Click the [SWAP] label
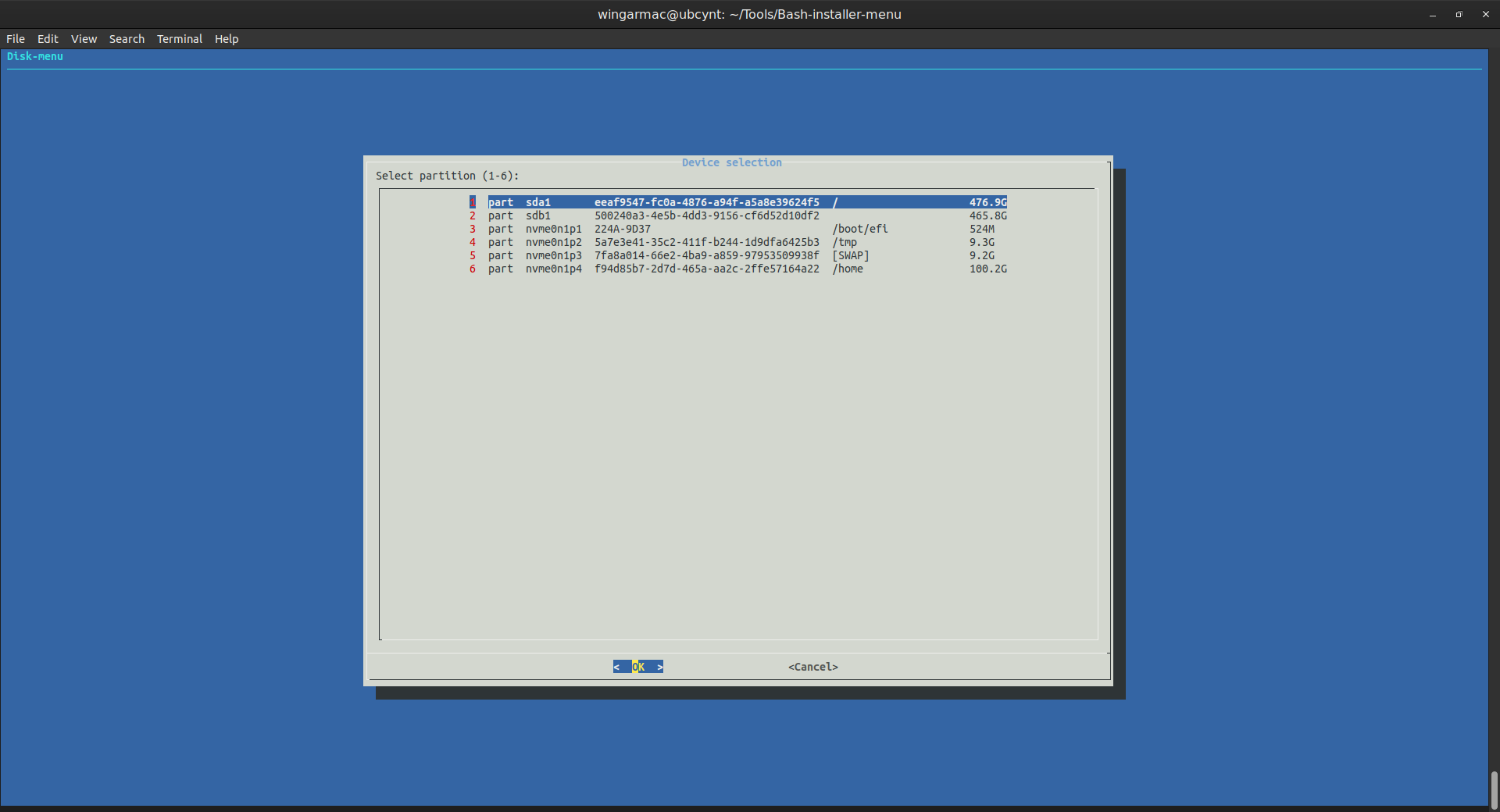The width and height of the screenshot is (1500, 812). (x=851, y=255)
